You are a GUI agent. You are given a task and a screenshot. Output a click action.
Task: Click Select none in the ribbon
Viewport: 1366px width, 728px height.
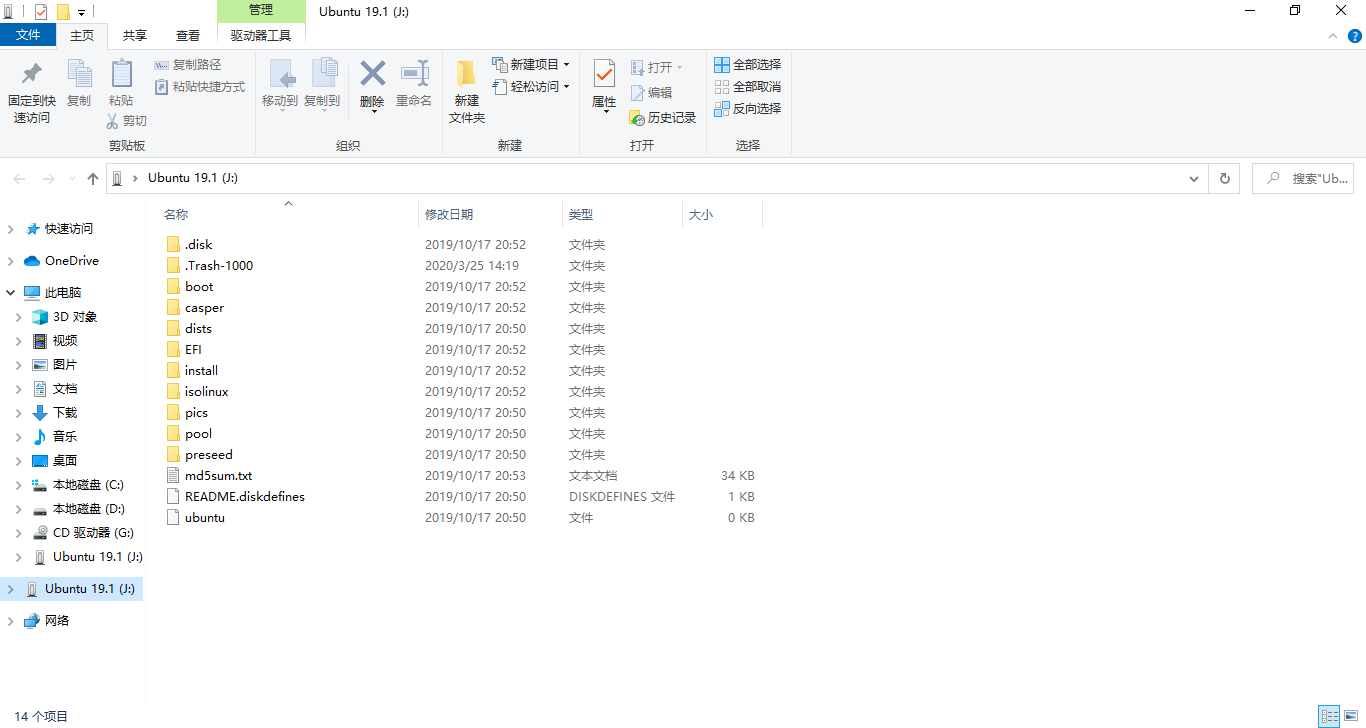pos(747,87)
